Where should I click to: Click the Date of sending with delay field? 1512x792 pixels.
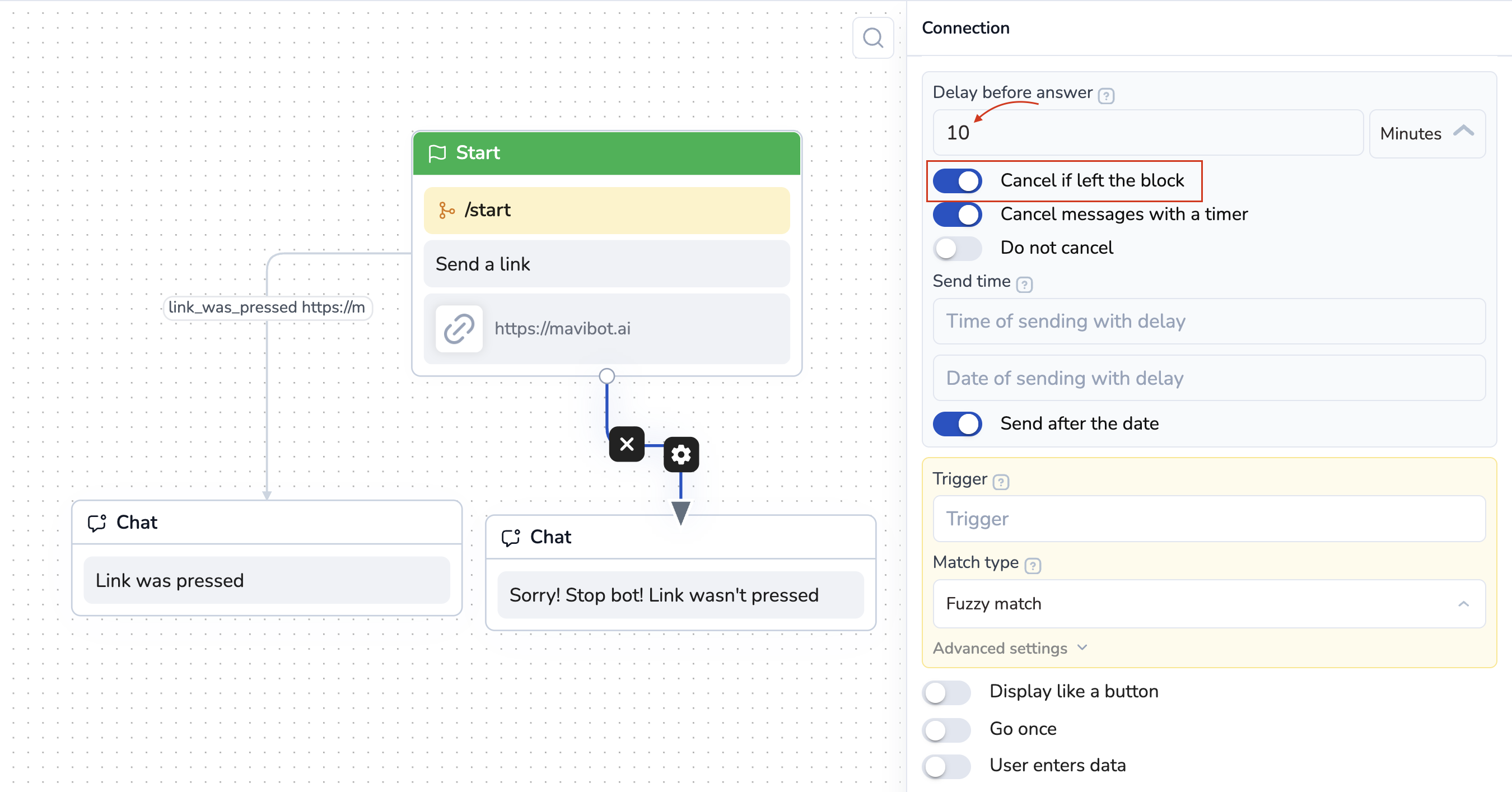[1208, 378]
